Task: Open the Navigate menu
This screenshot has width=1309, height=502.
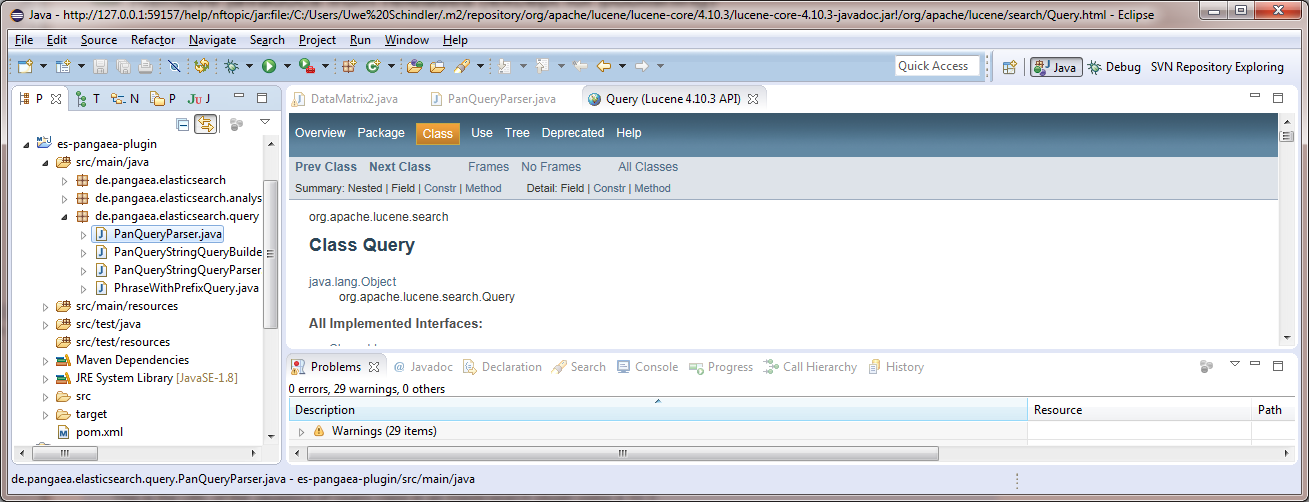Action: click(x=212, y=40)
